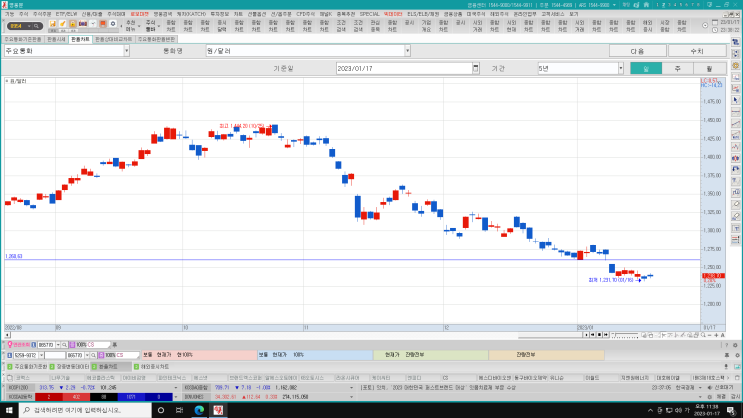The width and height of the screenshot is (743, 418).
Task: Open the notification center icon
Action: click(731, 410)
